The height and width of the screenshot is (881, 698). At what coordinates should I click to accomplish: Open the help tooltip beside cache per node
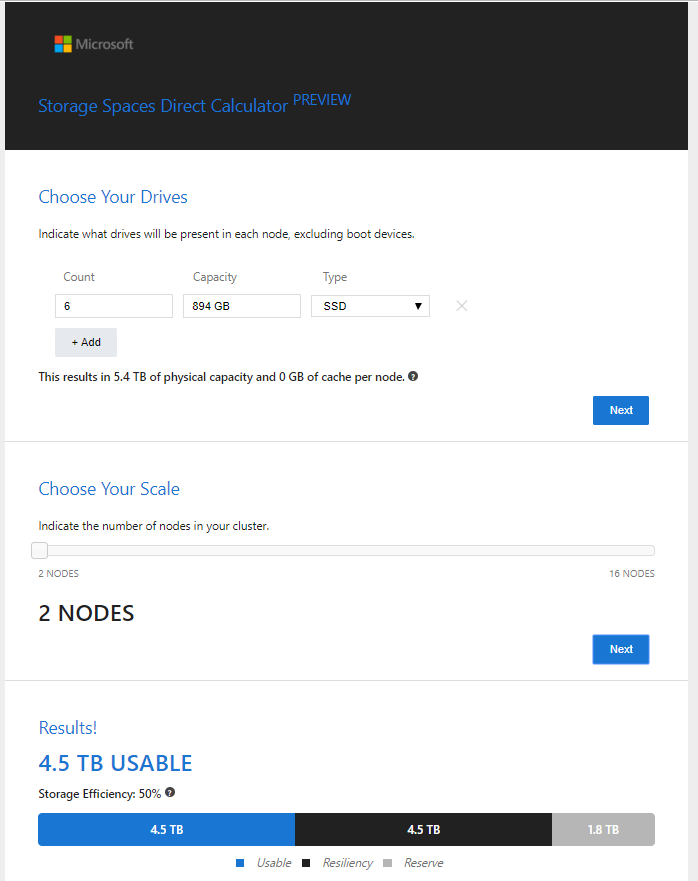click(x=413, y=377)
